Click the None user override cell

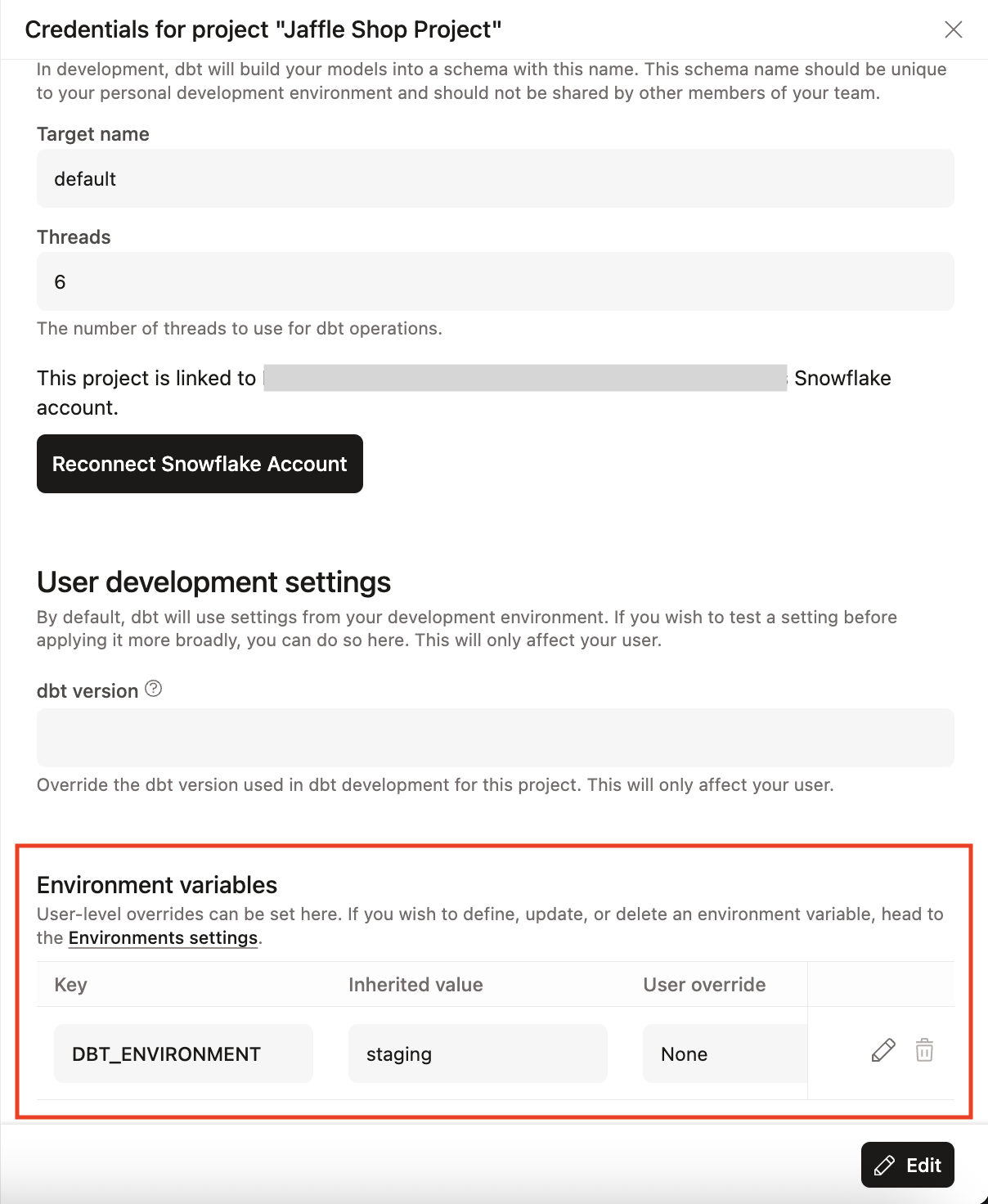pyautogui.click(x=724, y=1053)
